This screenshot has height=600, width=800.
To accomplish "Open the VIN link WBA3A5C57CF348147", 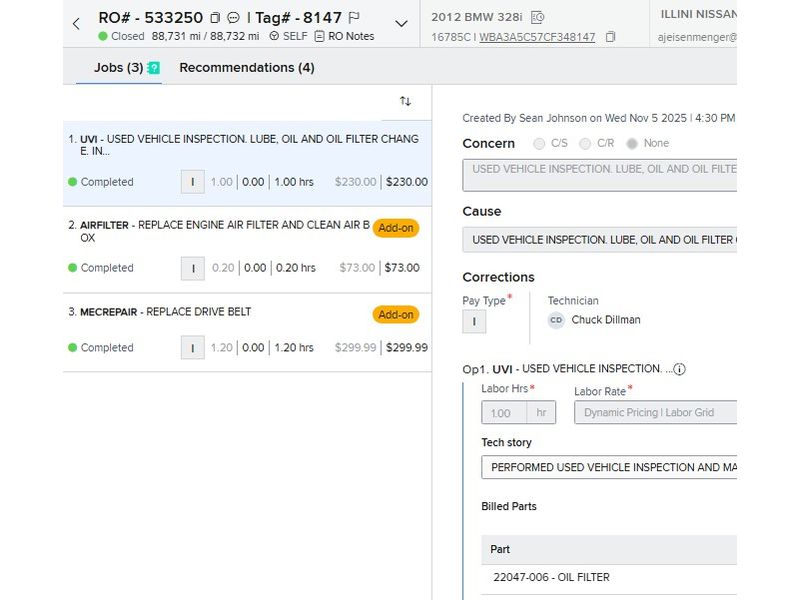I will coord(537,37).
